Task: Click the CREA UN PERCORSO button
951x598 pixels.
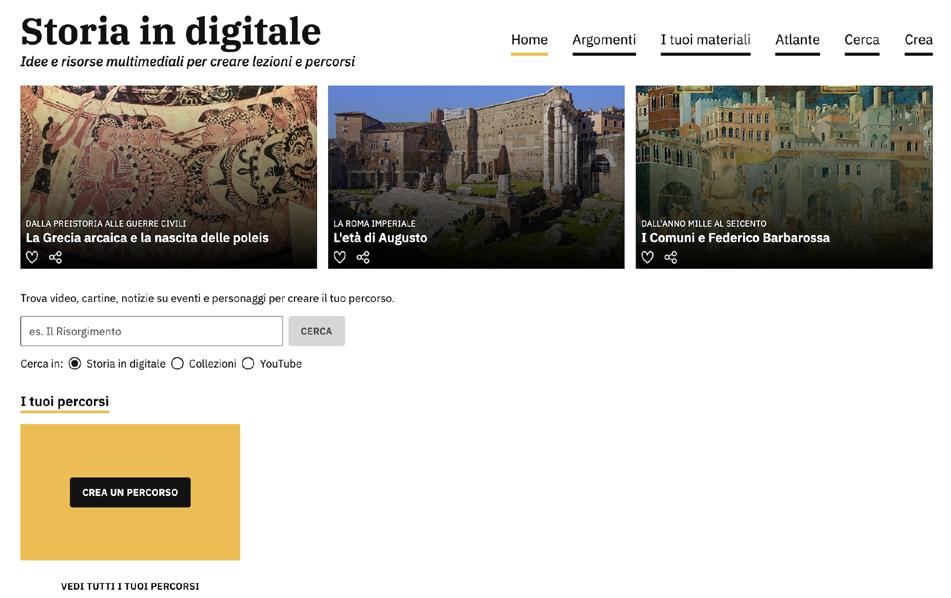Action: tap(130, 492)
